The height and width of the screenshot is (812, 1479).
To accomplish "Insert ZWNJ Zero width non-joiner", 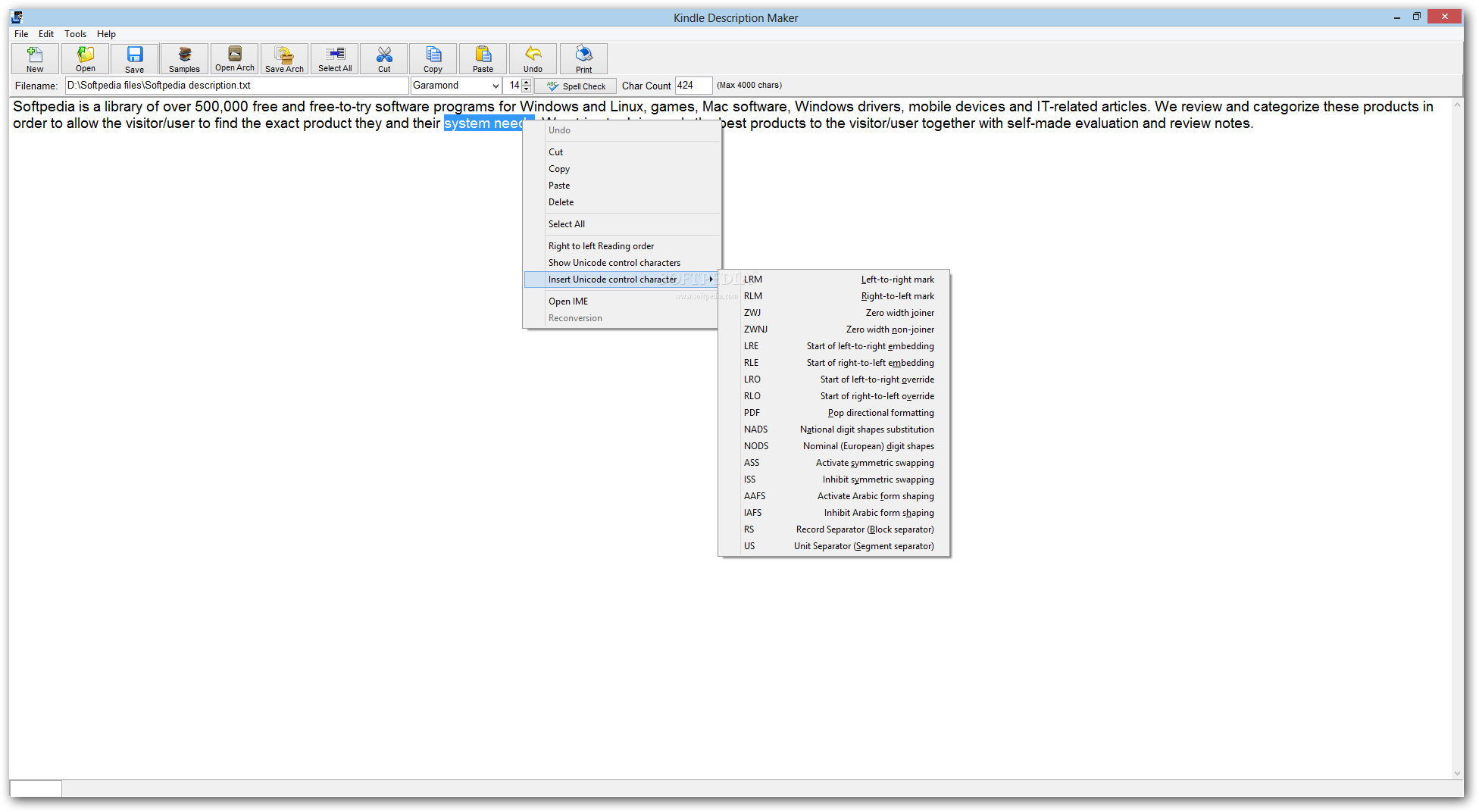I will tap(833, 329).
